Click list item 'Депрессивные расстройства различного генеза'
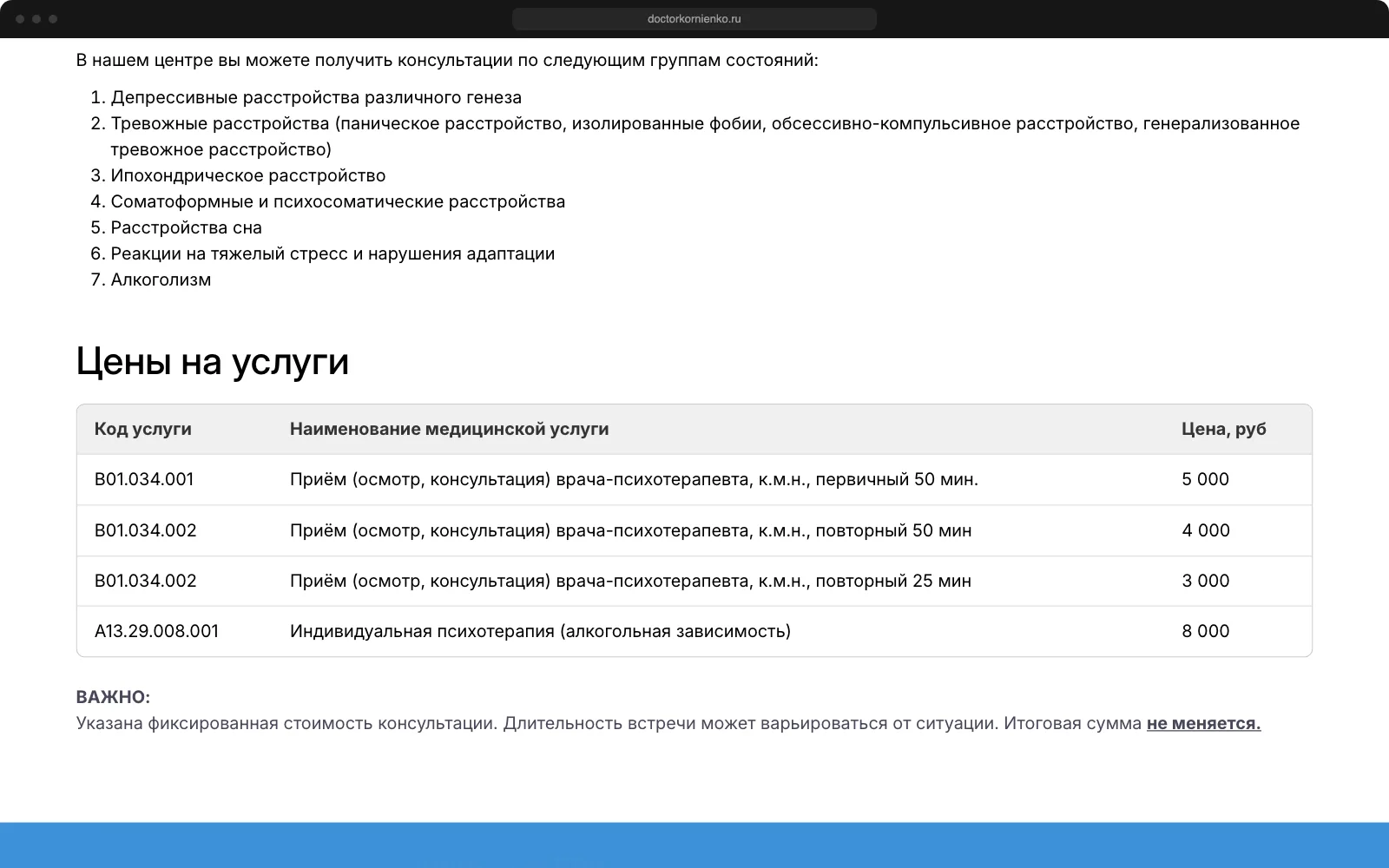1389x868 pixels. click(316, 97)
